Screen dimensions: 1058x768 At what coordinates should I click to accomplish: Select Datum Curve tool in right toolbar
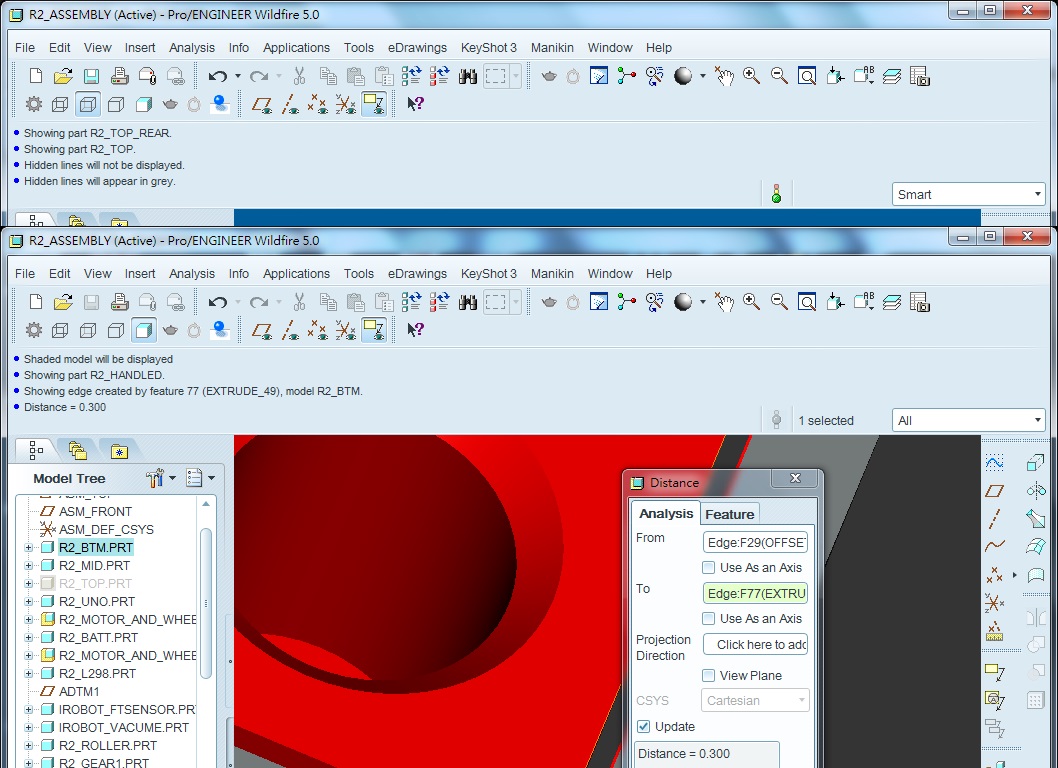click(995, 545)
